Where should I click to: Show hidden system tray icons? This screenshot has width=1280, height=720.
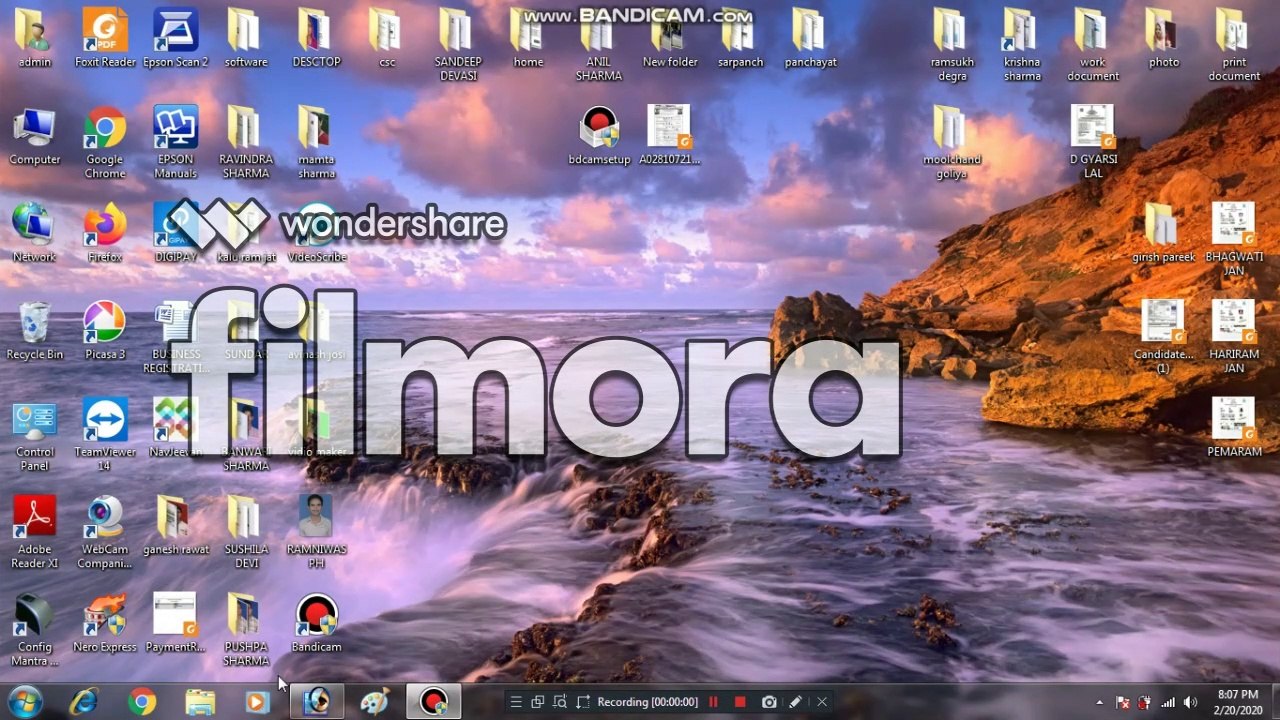coord(1100,702)
